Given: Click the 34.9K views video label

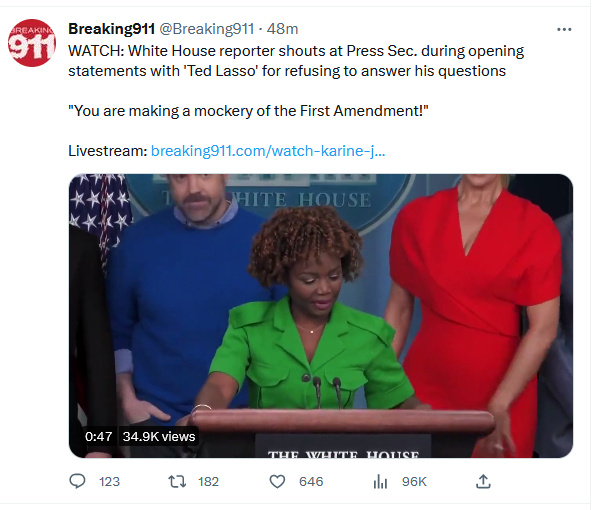Looking at the screenshot, I should (x=159, y=436).
